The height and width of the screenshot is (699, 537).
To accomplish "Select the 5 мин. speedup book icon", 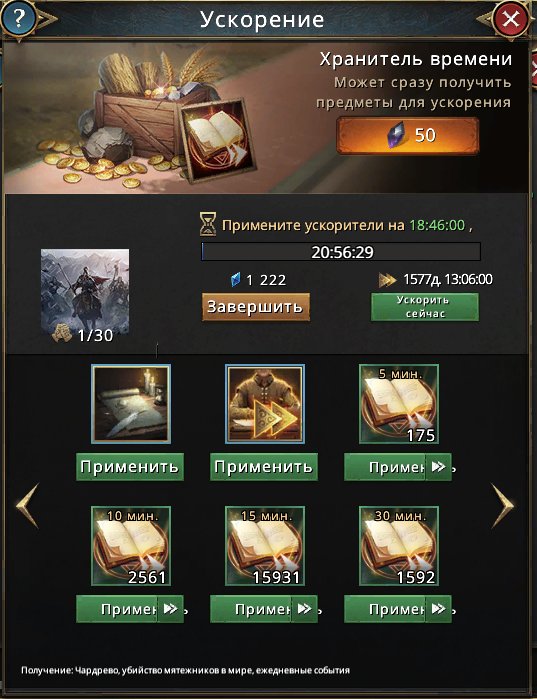I will [399, 404].
